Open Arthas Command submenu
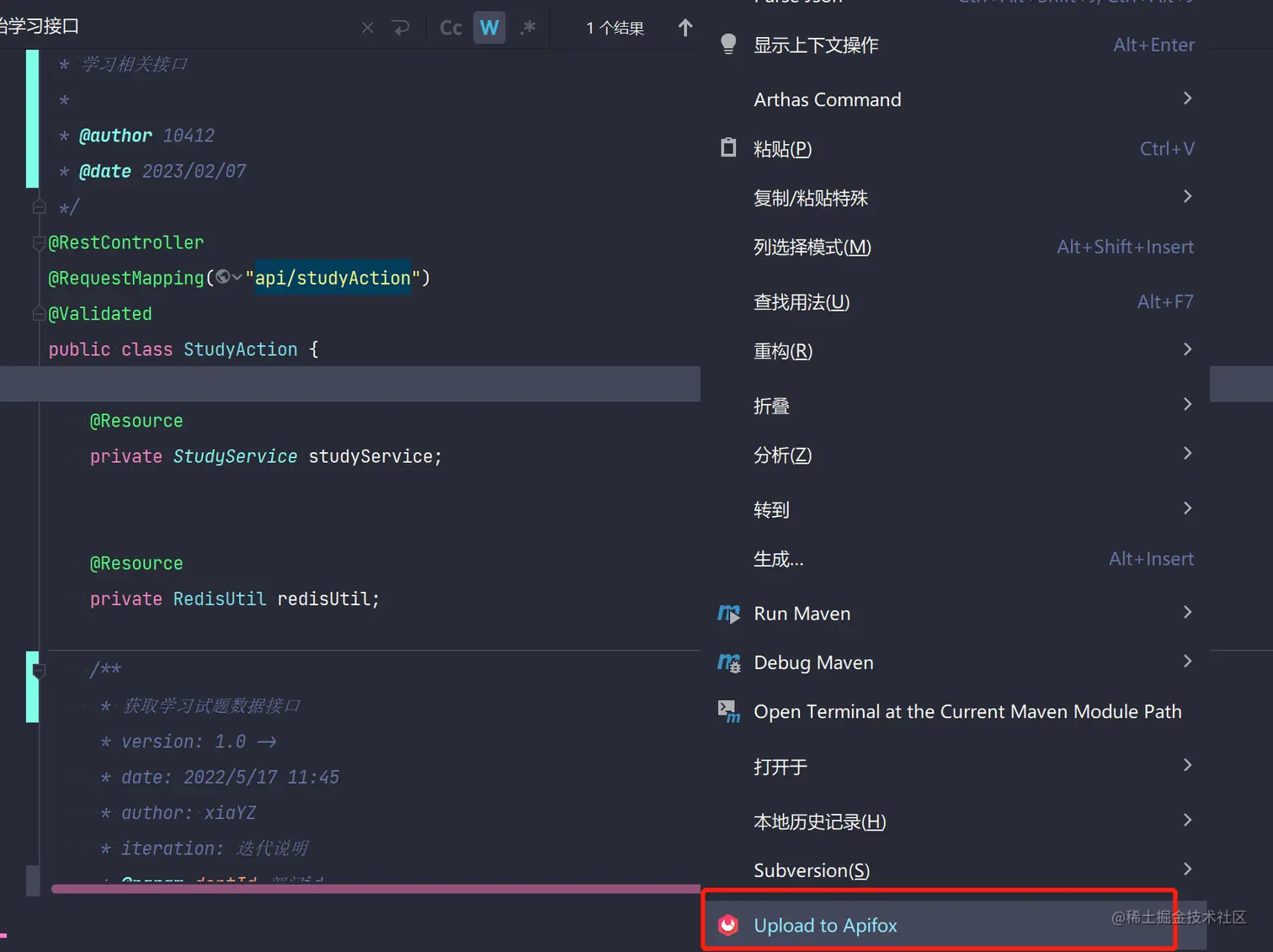1273x952 pixels. [x=956, y=99]
